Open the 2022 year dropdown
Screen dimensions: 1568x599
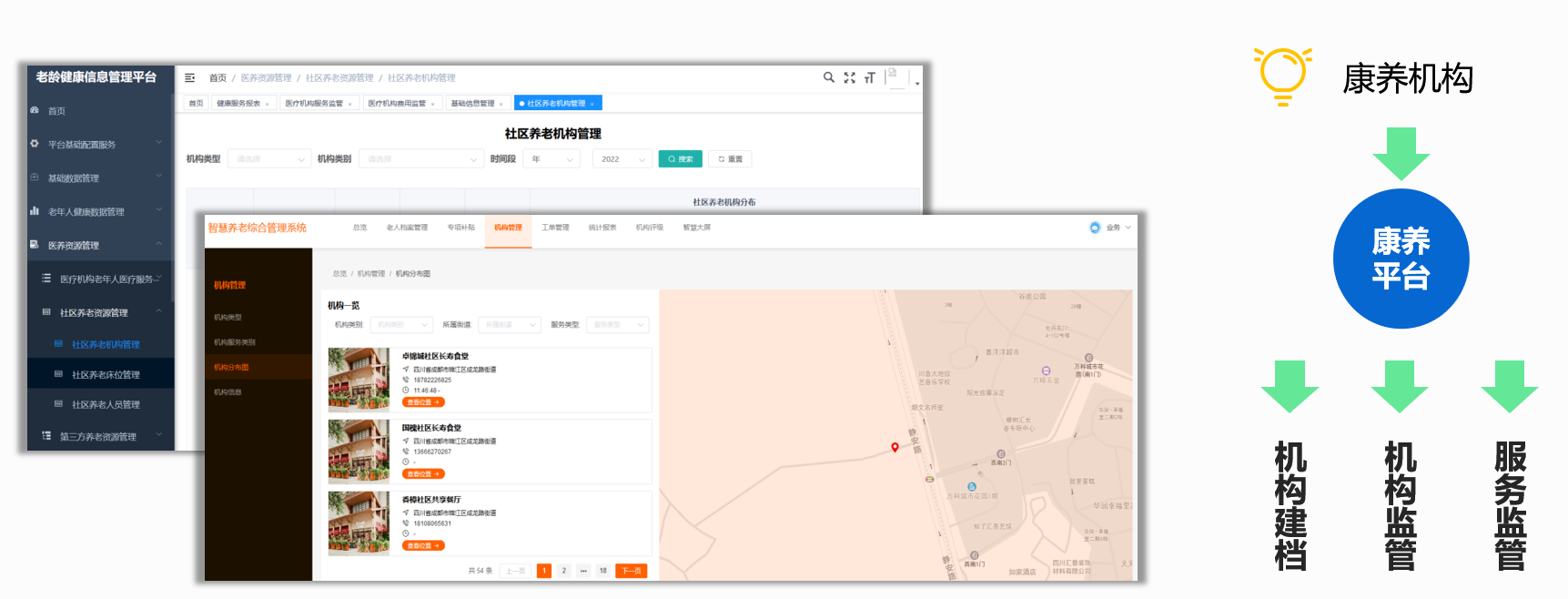point(622,159)
